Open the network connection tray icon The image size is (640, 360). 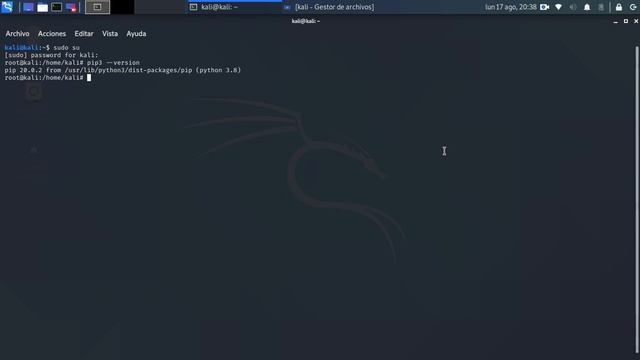pyautogui.click(x=558, y=7)
